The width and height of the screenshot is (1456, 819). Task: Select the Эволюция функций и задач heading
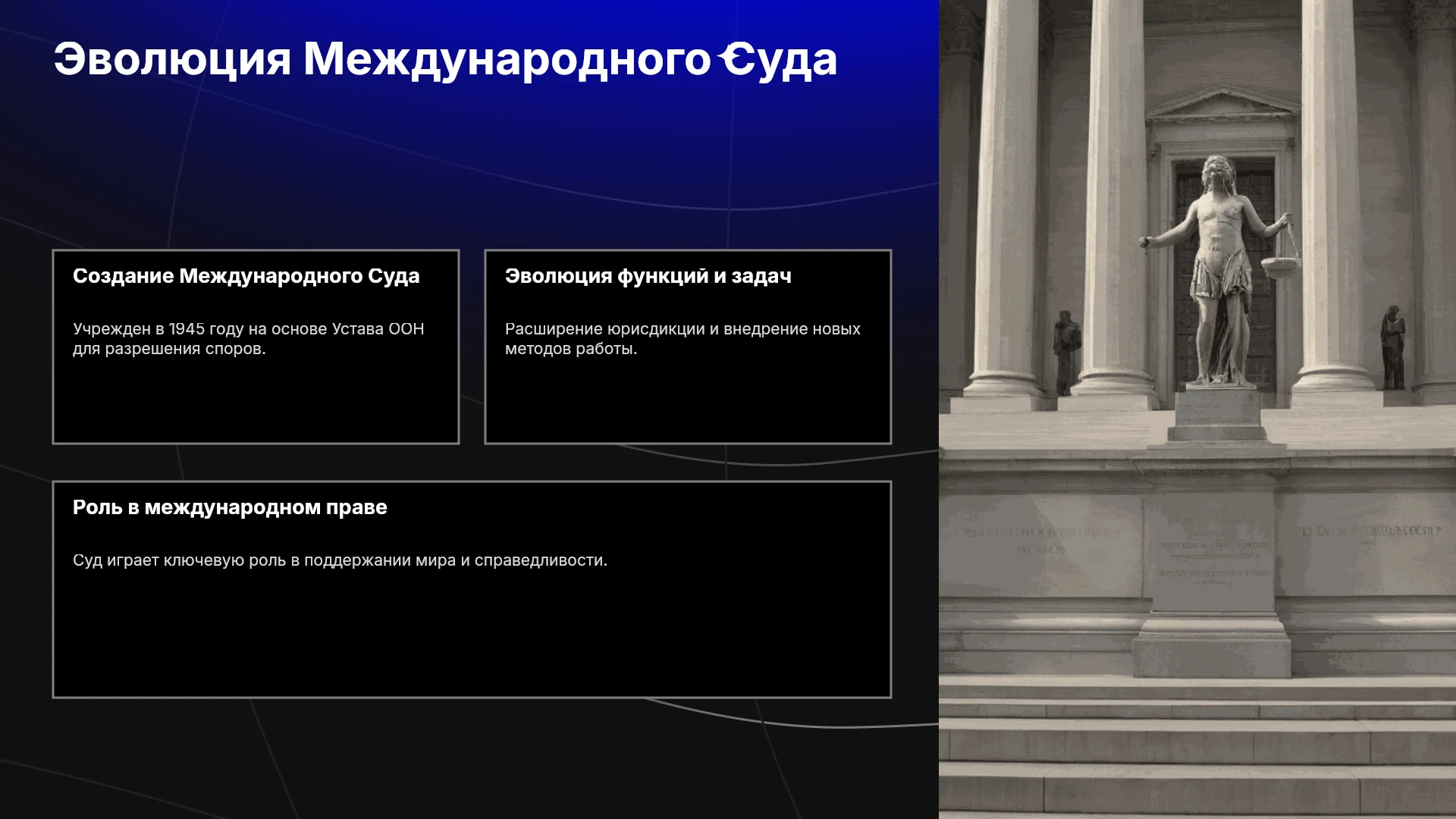(648, 276)
